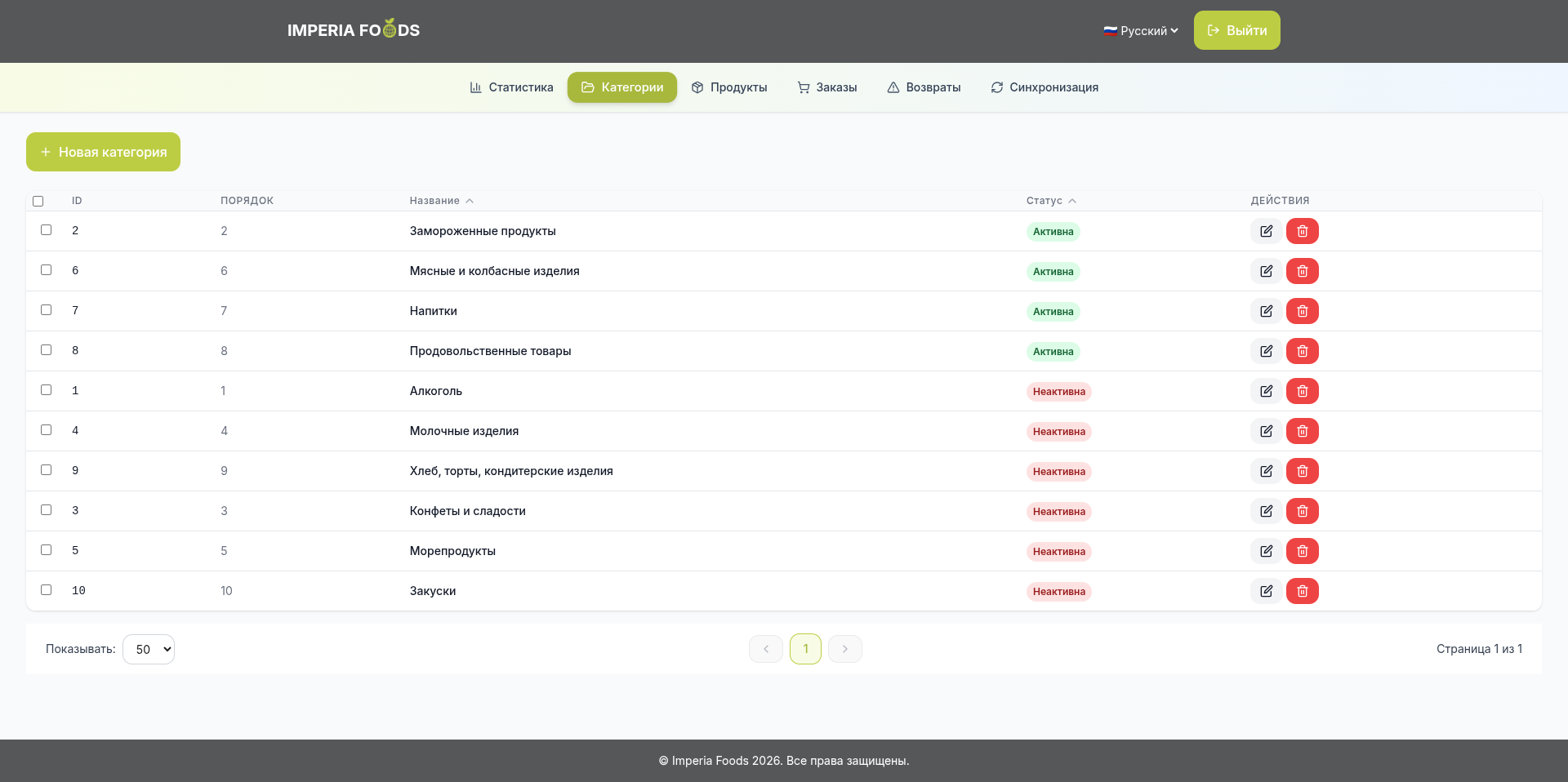Check the Продовольственные товары row checkbox
Viewport: 1568px width, 782px height.
[47, 350]
